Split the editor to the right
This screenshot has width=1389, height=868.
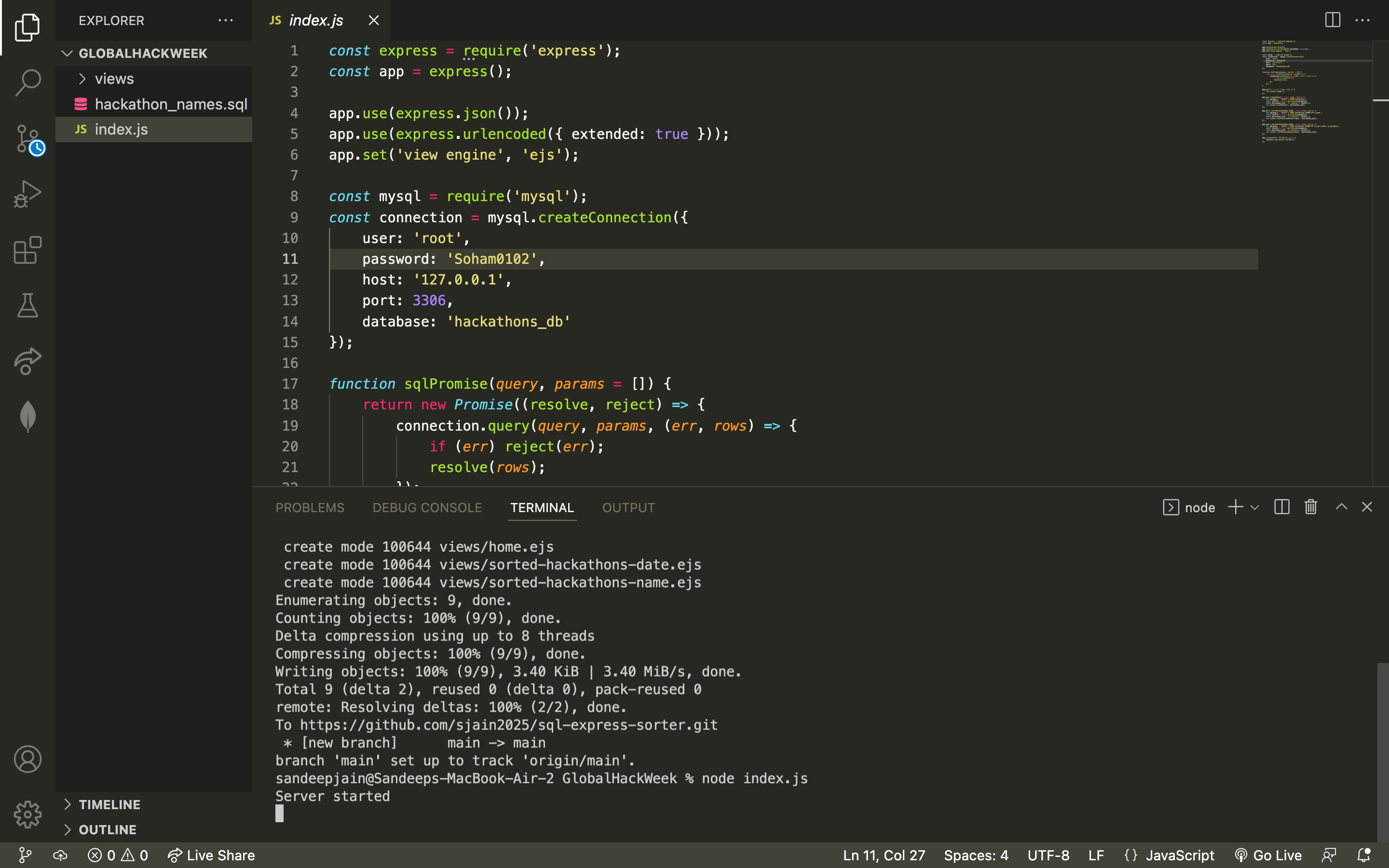(x=1332, y=20)
